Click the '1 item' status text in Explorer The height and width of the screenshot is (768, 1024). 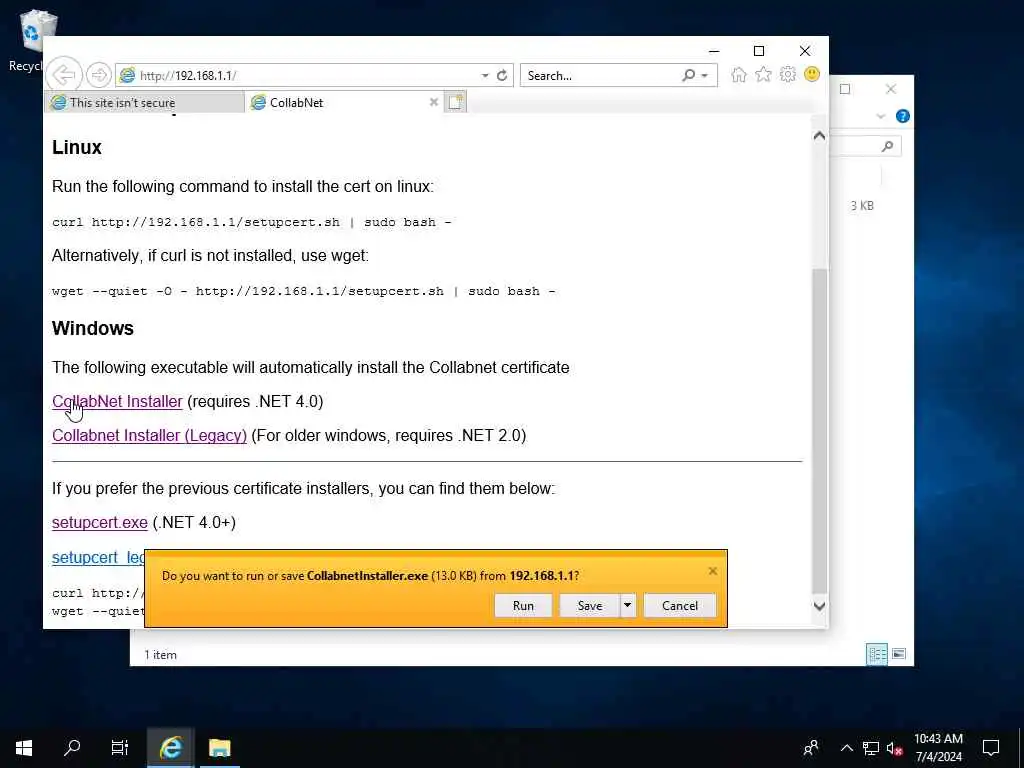point(160,654)
